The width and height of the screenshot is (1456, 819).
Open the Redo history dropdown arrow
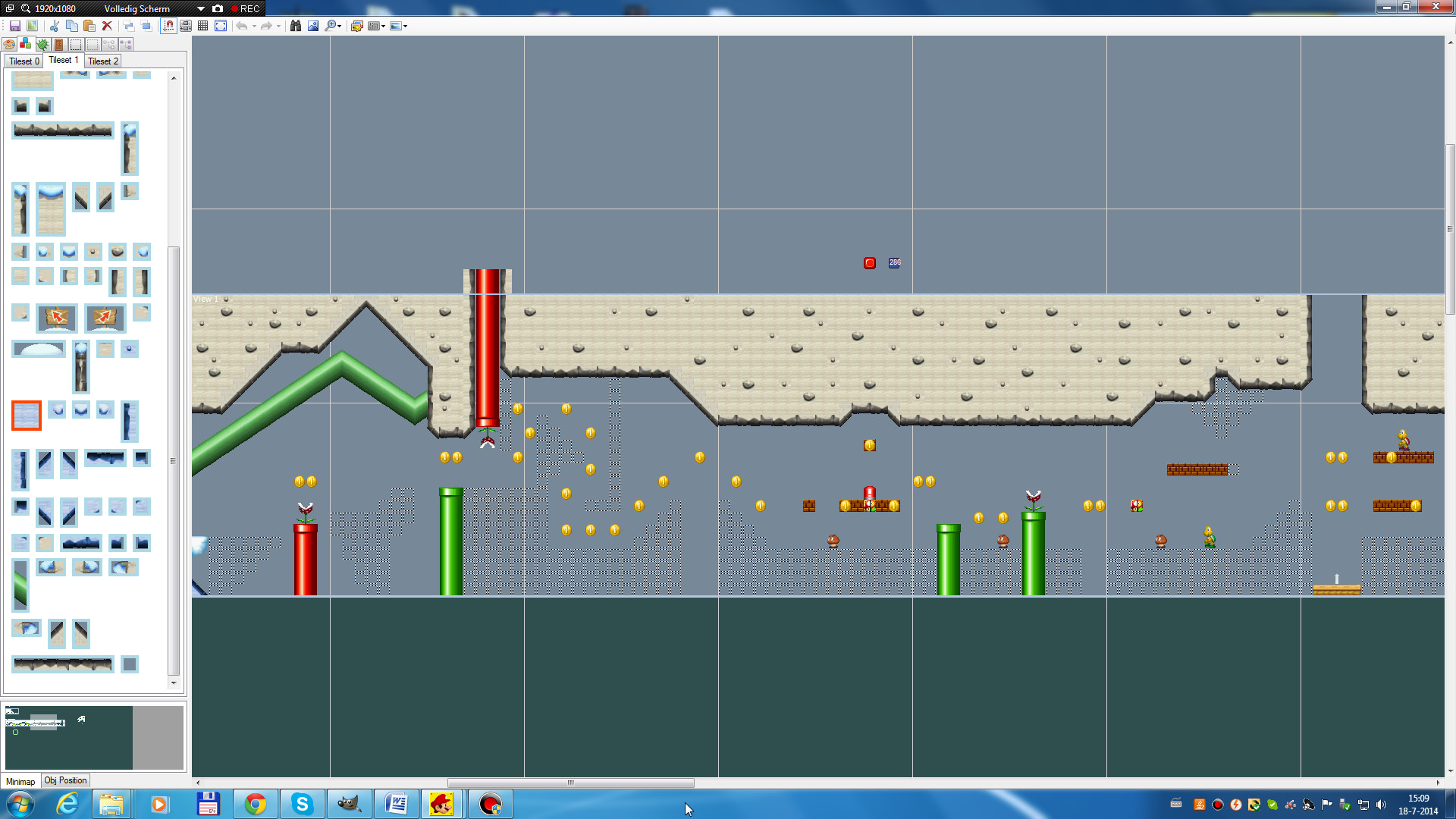point(278,26)
